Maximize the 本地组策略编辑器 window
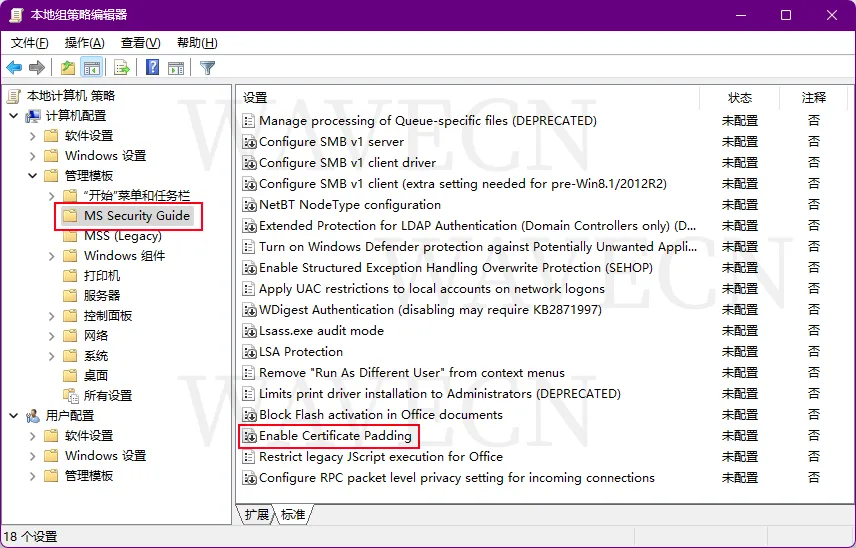 click(786, 15)
